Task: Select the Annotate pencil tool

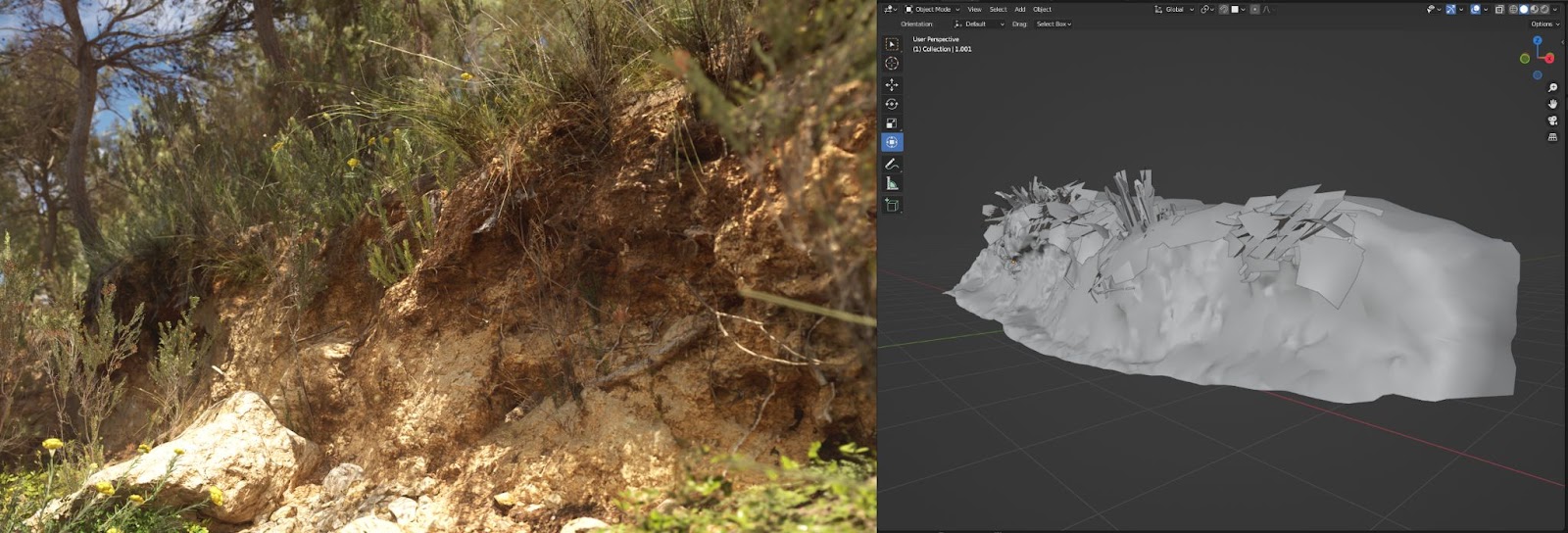Action: 892,164
